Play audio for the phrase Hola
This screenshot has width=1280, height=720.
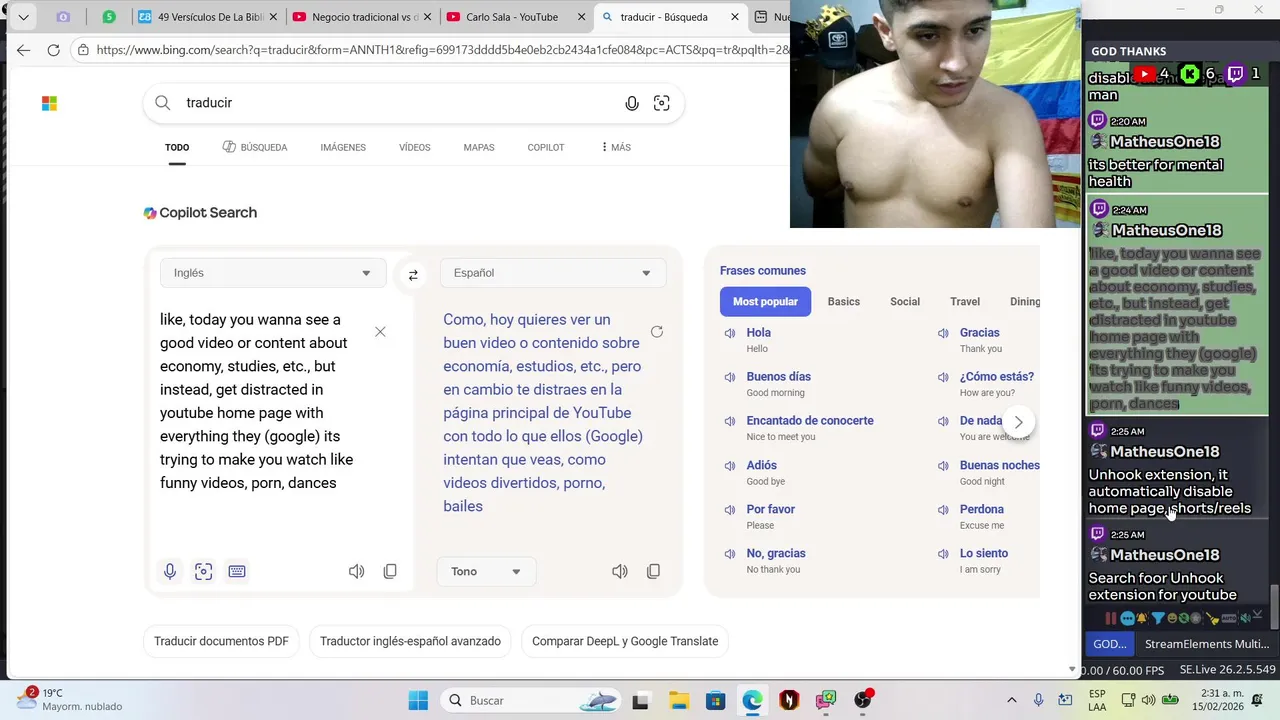pyautogui.click(x=730, y=333)
